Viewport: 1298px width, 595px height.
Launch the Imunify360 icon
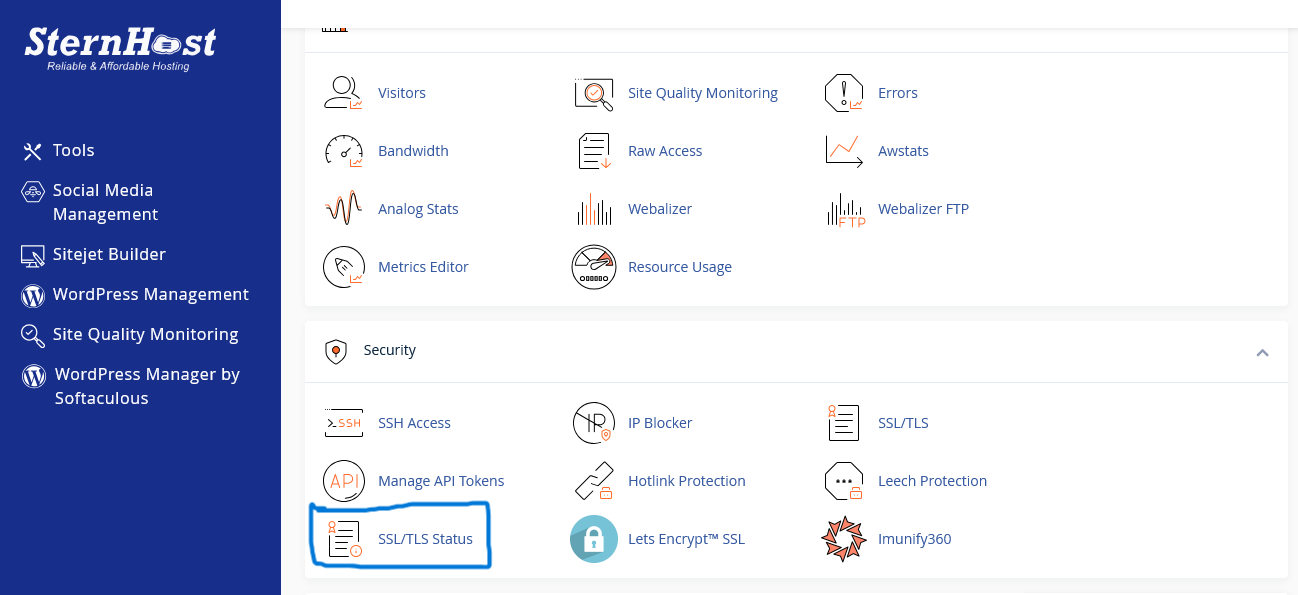point(843,539)
